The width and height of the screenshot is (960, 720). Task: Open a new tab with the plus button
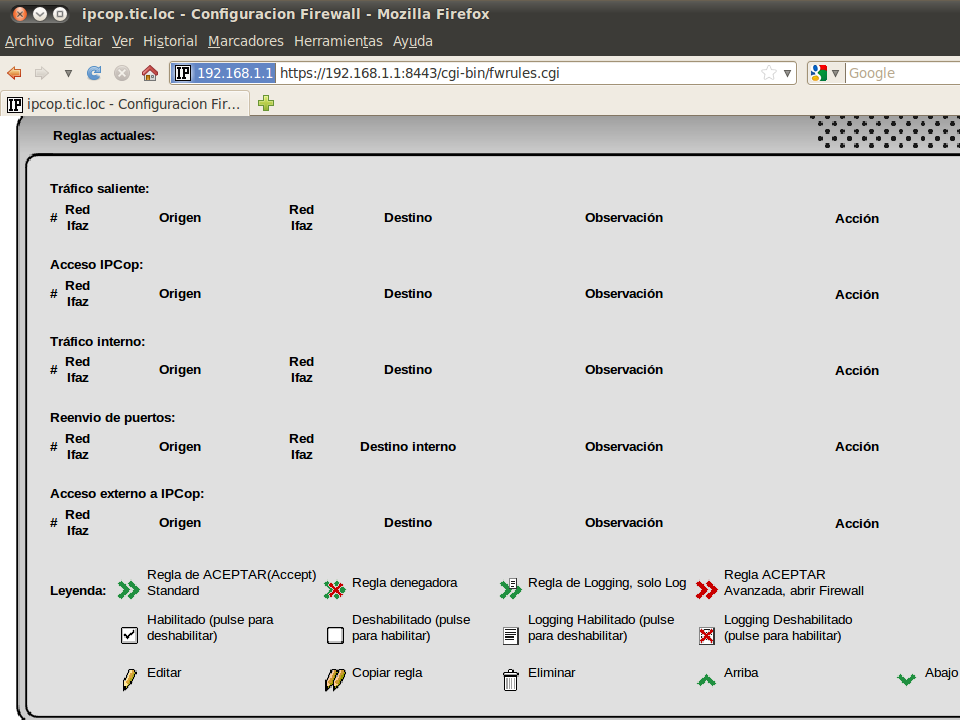click(266, 103)
